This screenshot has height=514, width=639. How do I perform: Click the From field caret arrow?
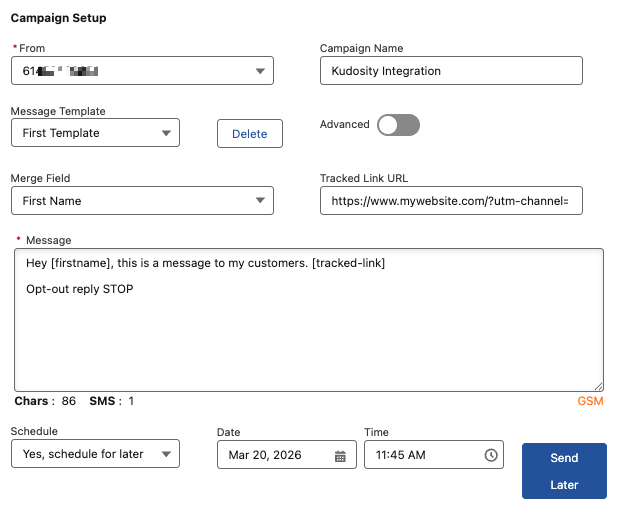click(x=260, y=71)
